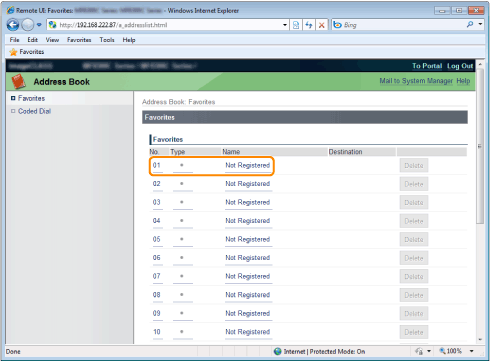Click the Internet Explorer title bar icon
Screen dimensions: 490x361
[10, 10]
